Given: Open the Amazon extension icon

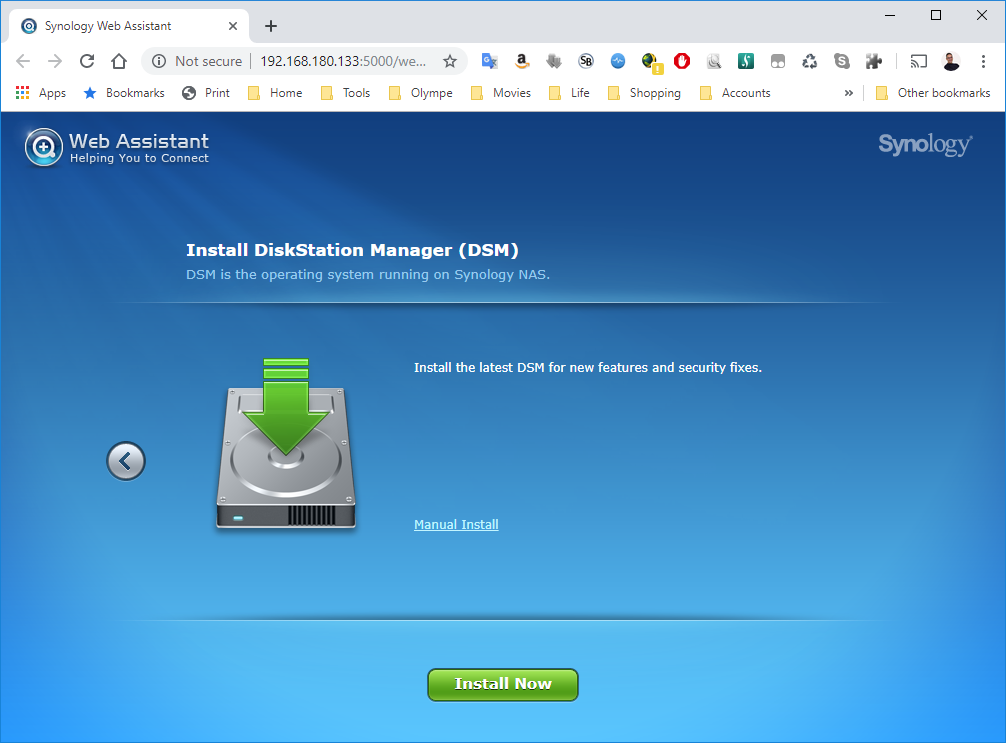Looking at the screenshot, I should click(522, 61).
